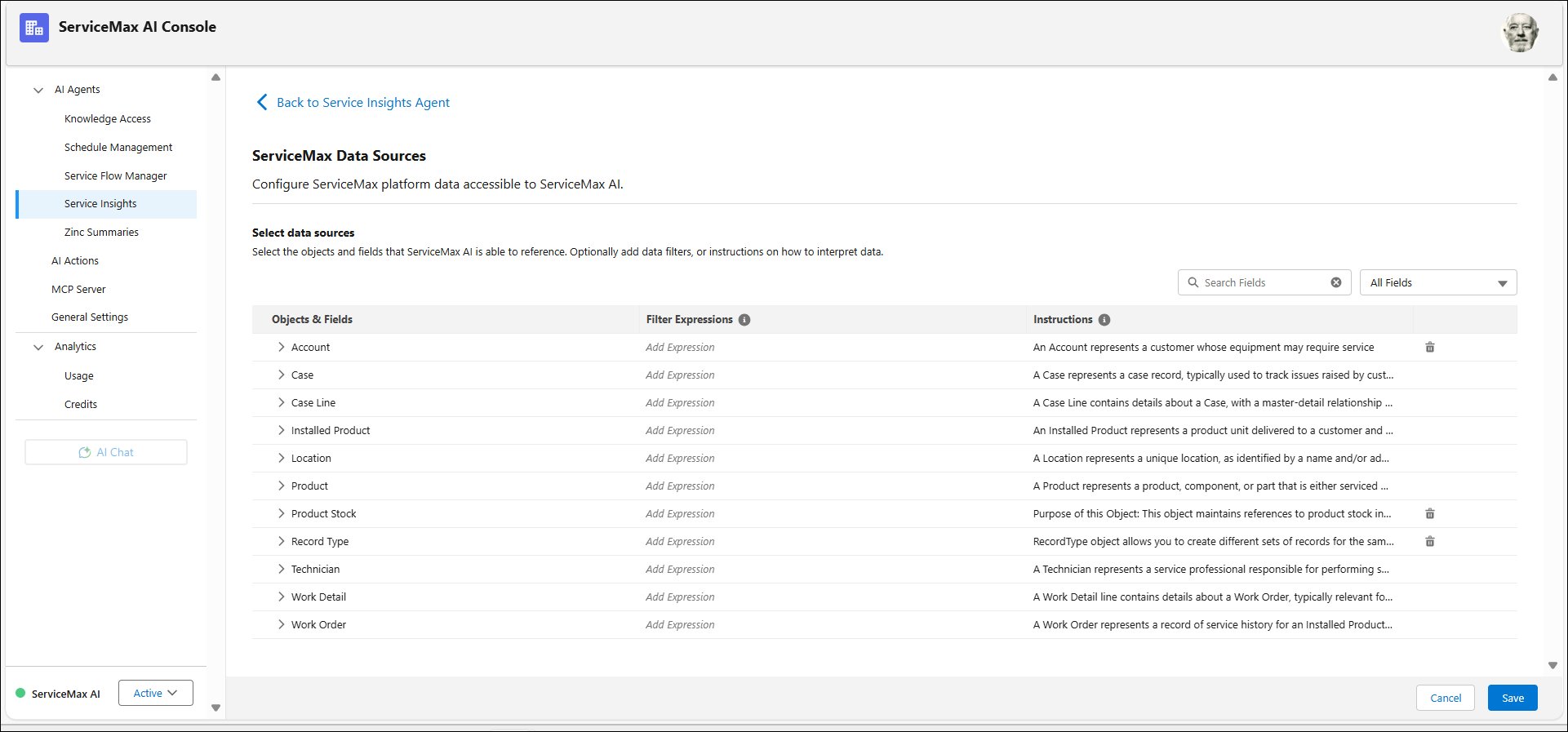1568x732 pixels.
Task: Add Expression for the Installed Product row
Action: pyautogui.click(x=680, y=431)
